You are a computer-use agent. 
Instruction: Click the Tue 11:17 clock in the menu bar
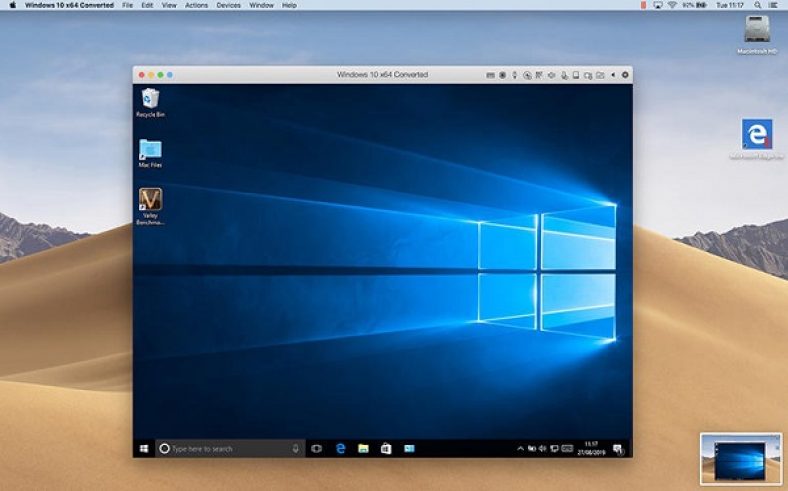coord(730,5)
